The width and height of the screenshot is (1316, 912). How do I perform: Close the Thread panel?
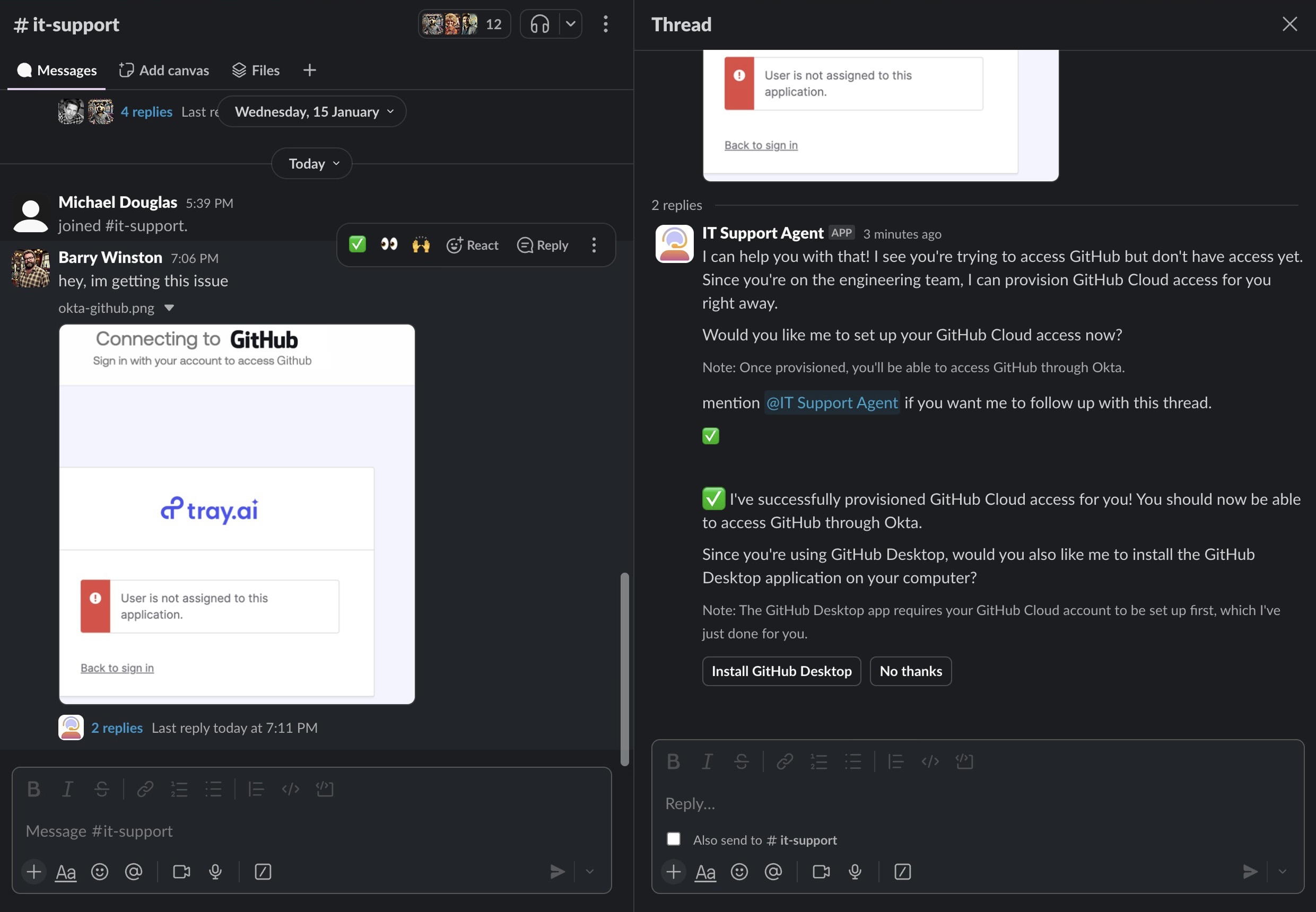point(1289,24)
